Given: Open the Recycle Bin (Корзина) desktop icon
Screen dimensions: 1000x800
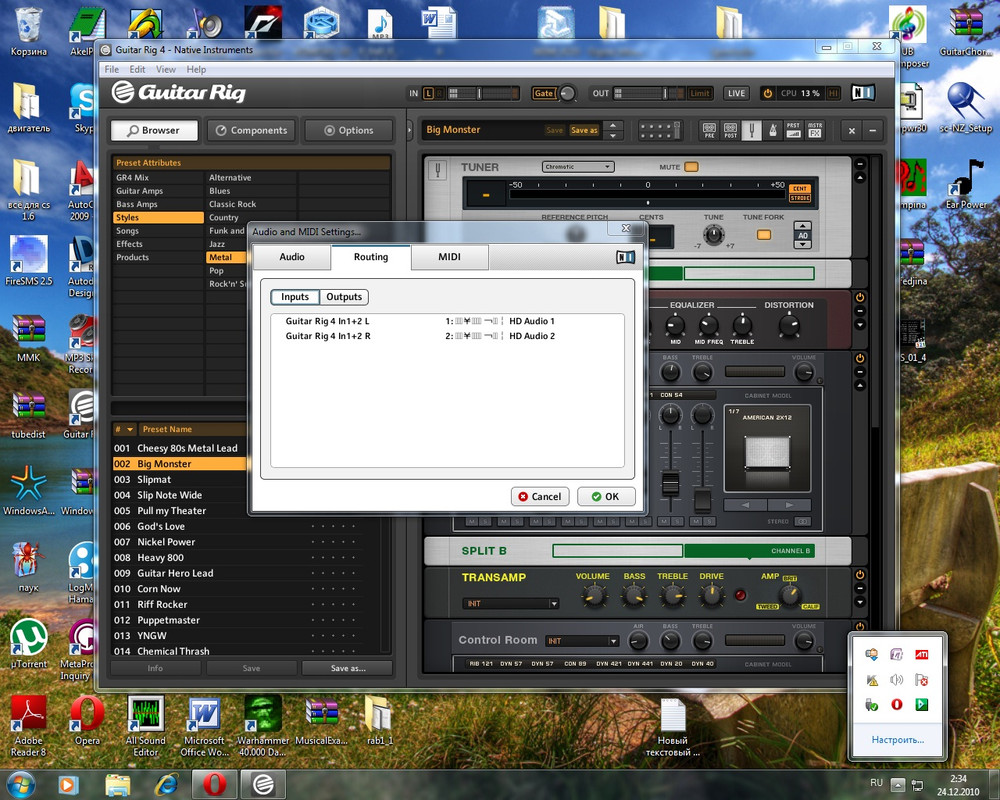Looking at the screenshot, I should (x=28, y=32).
